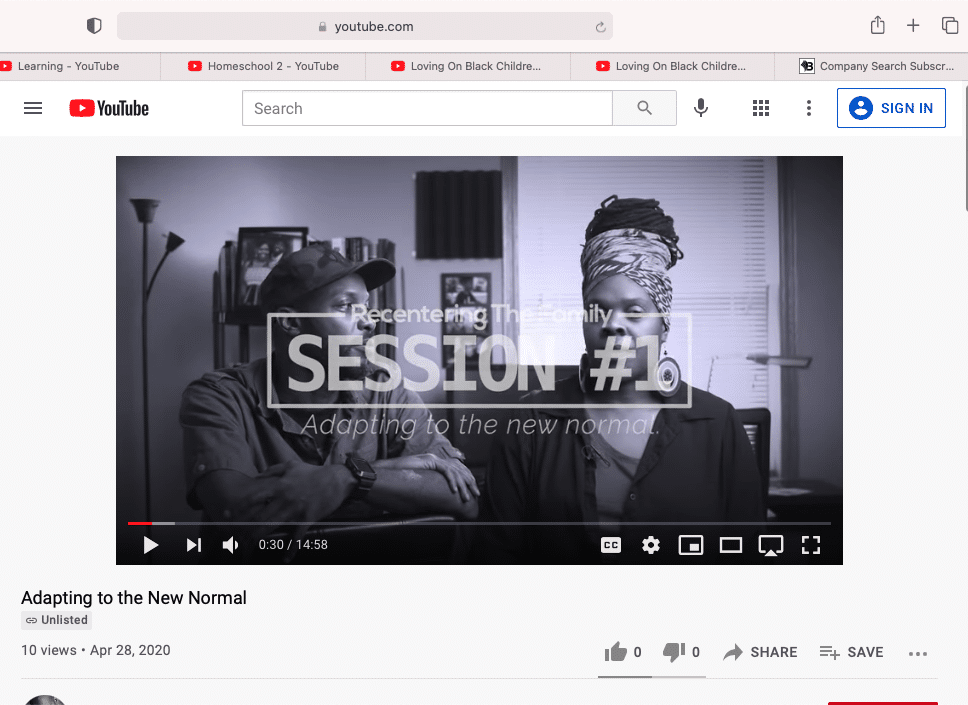968x705 pixels.
Task: Open the first Loving On Black Children tab
Action: pyautogui.click(x=467, y=66)
